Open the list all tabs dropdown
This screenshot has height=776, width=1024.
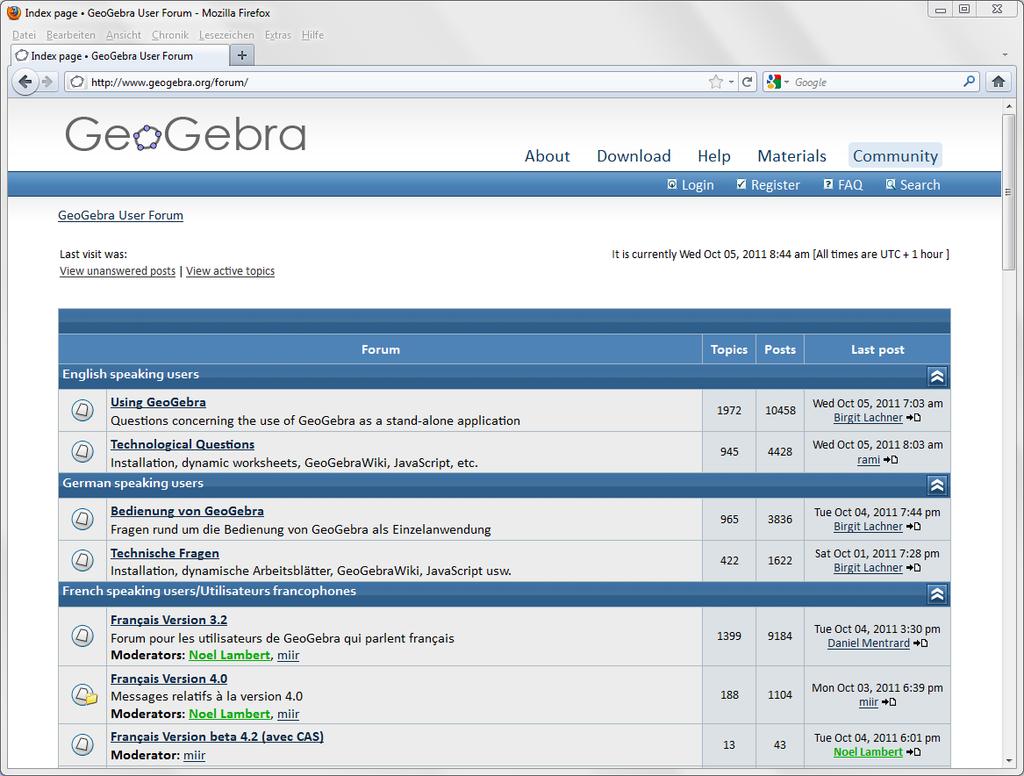1004,55
